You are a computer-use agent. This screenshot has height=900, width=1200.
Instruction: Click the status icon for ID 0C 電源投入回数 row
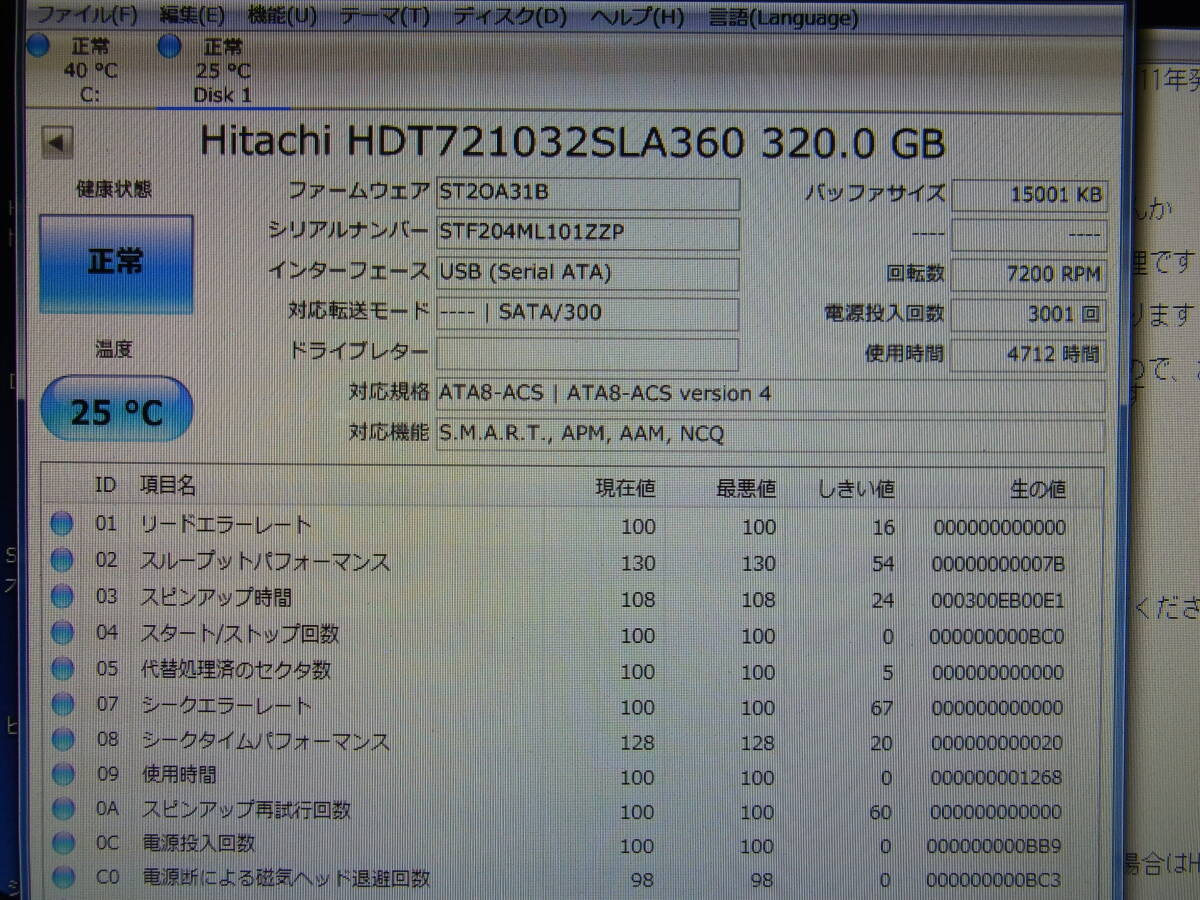pyautogui.click(x=62, y=843)
